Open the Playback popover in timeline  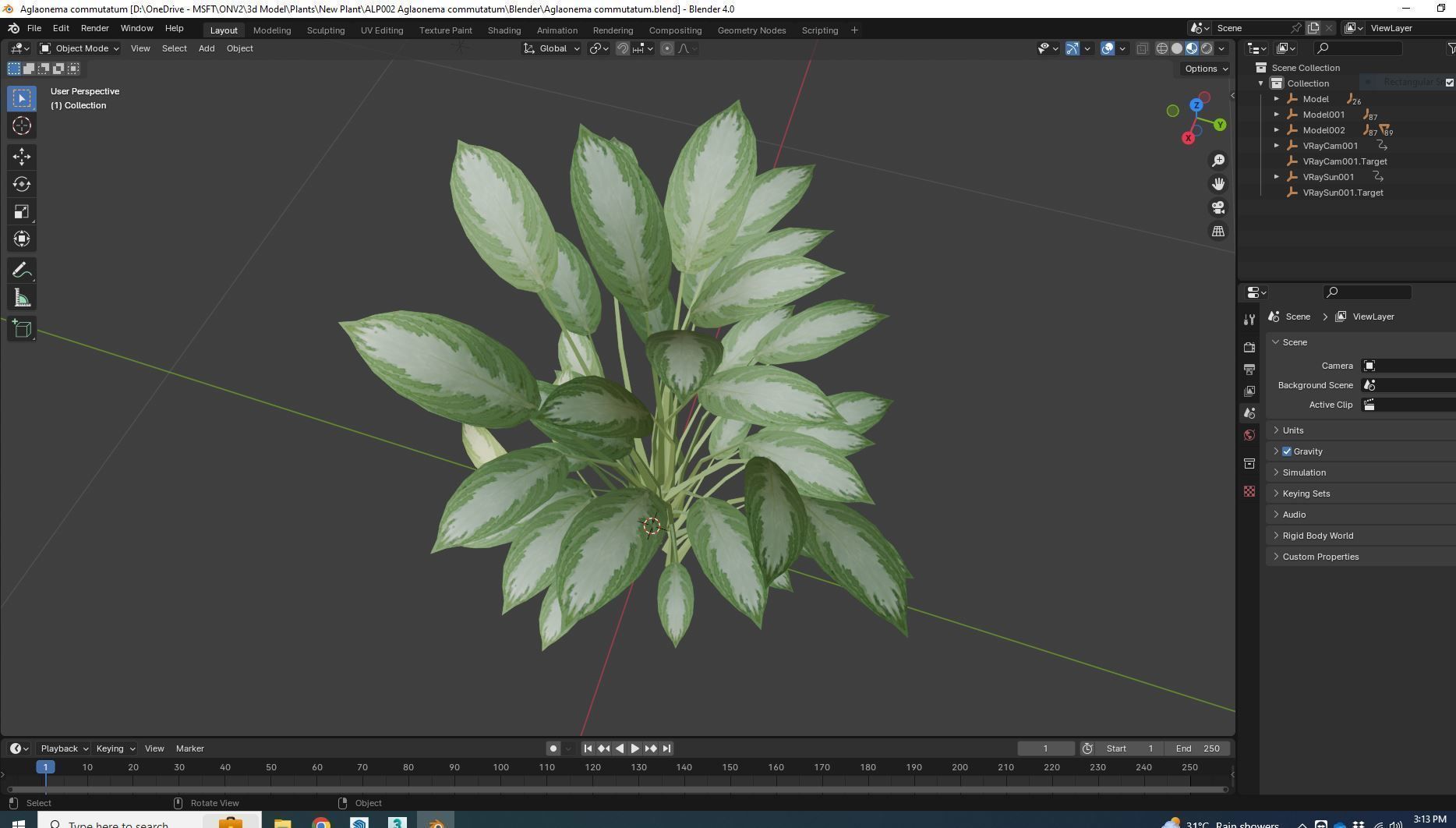tap(64, 748)
